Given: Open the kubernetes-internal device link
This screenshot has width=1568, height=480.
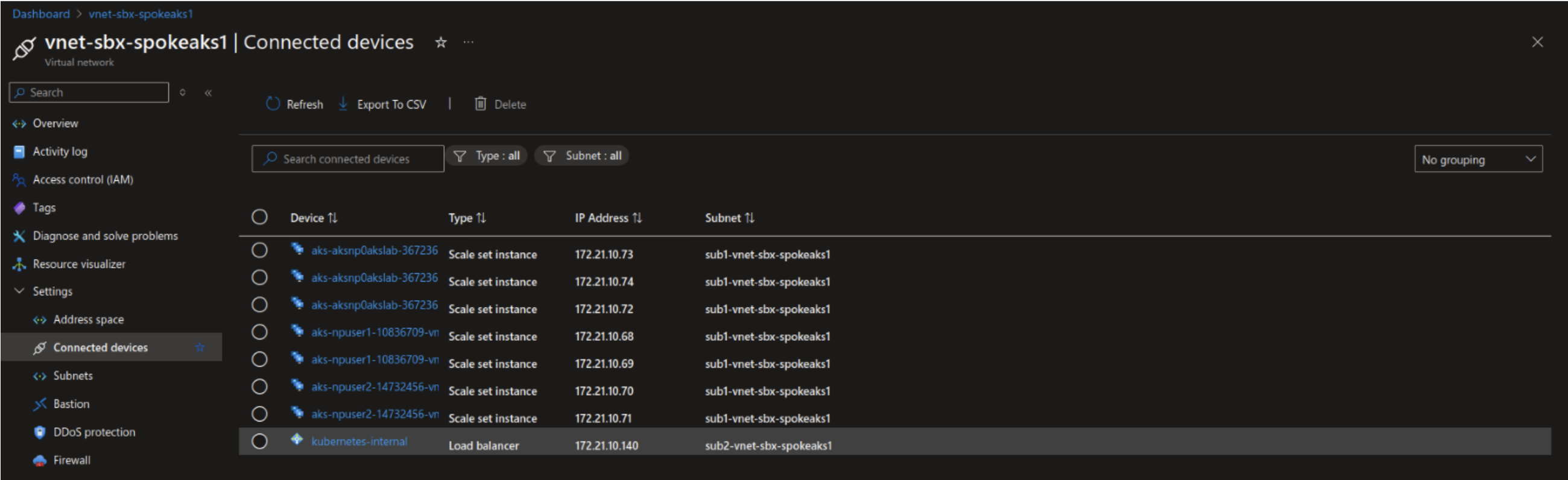Looking at the screenshot, I should (359, 441).
